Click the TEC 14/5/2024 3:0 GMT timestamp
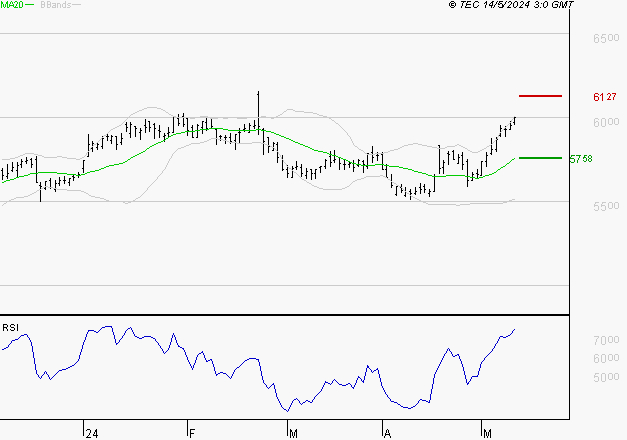The height and width of the screenshot is (440, 627). [511, 5]
